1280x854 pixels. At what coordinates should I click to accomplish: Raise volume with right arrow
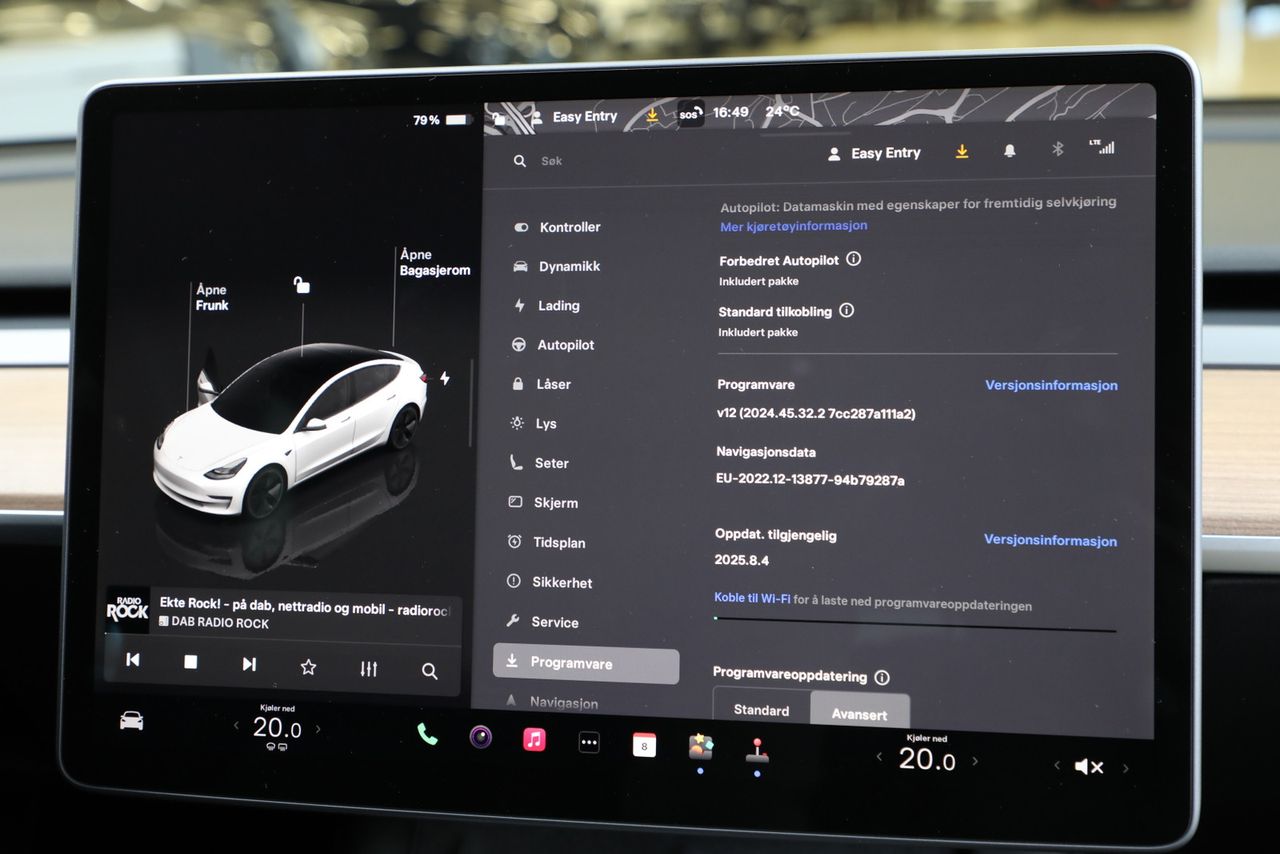[x=1125, y=768]
